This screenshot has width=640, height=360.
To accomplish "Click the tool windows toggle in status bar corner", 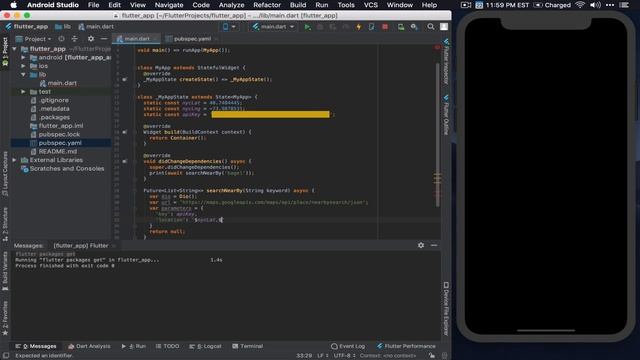I will pyautogui.click(x=6, y=356).
